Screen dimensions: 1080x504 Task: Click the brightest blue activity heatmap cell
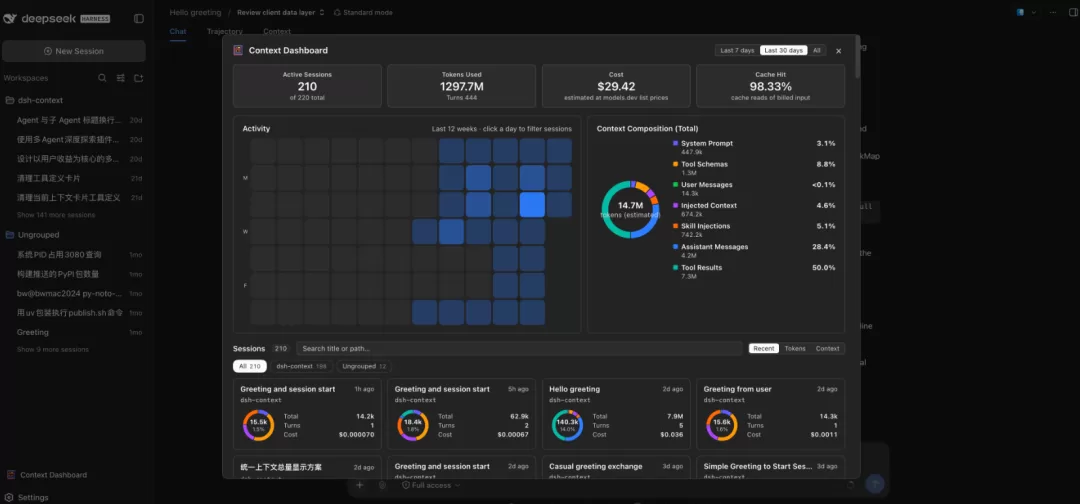pyautogui.click(x=532, y=204)
